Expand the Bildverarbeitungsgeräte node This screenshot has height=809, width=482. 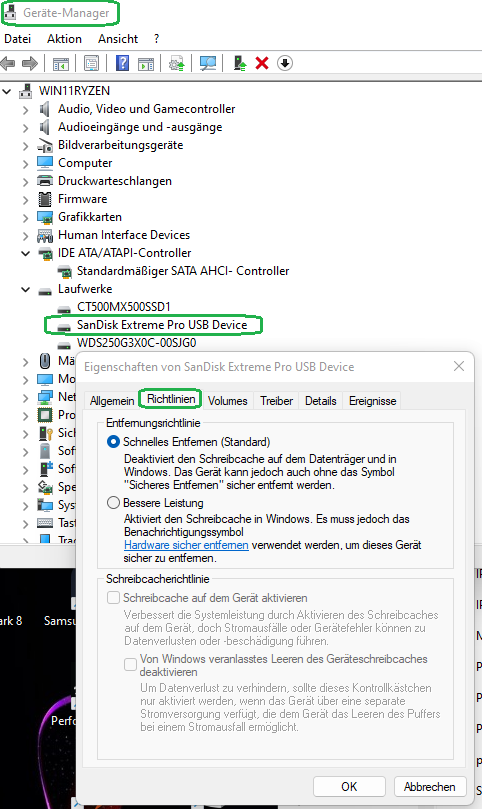(25, 145)
